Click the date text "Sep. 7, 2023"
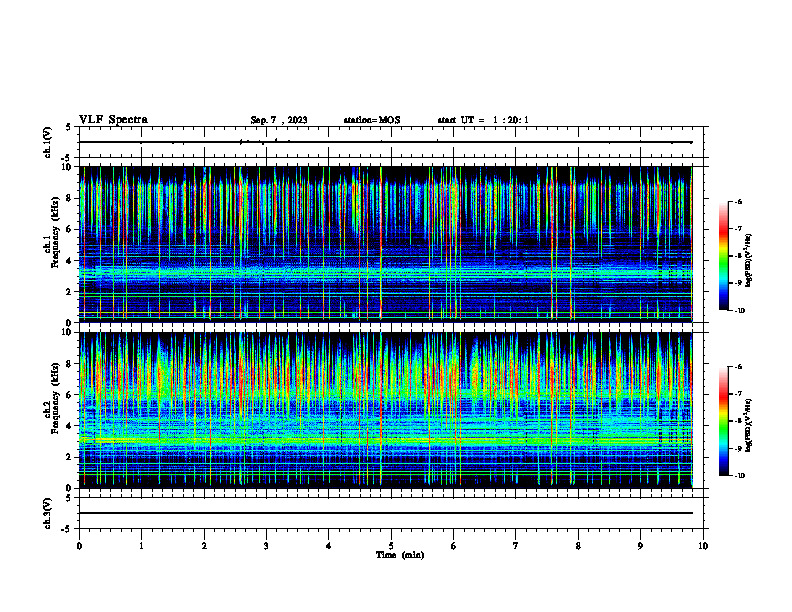The width and height of the screenshot is (792, 612). 279,120
